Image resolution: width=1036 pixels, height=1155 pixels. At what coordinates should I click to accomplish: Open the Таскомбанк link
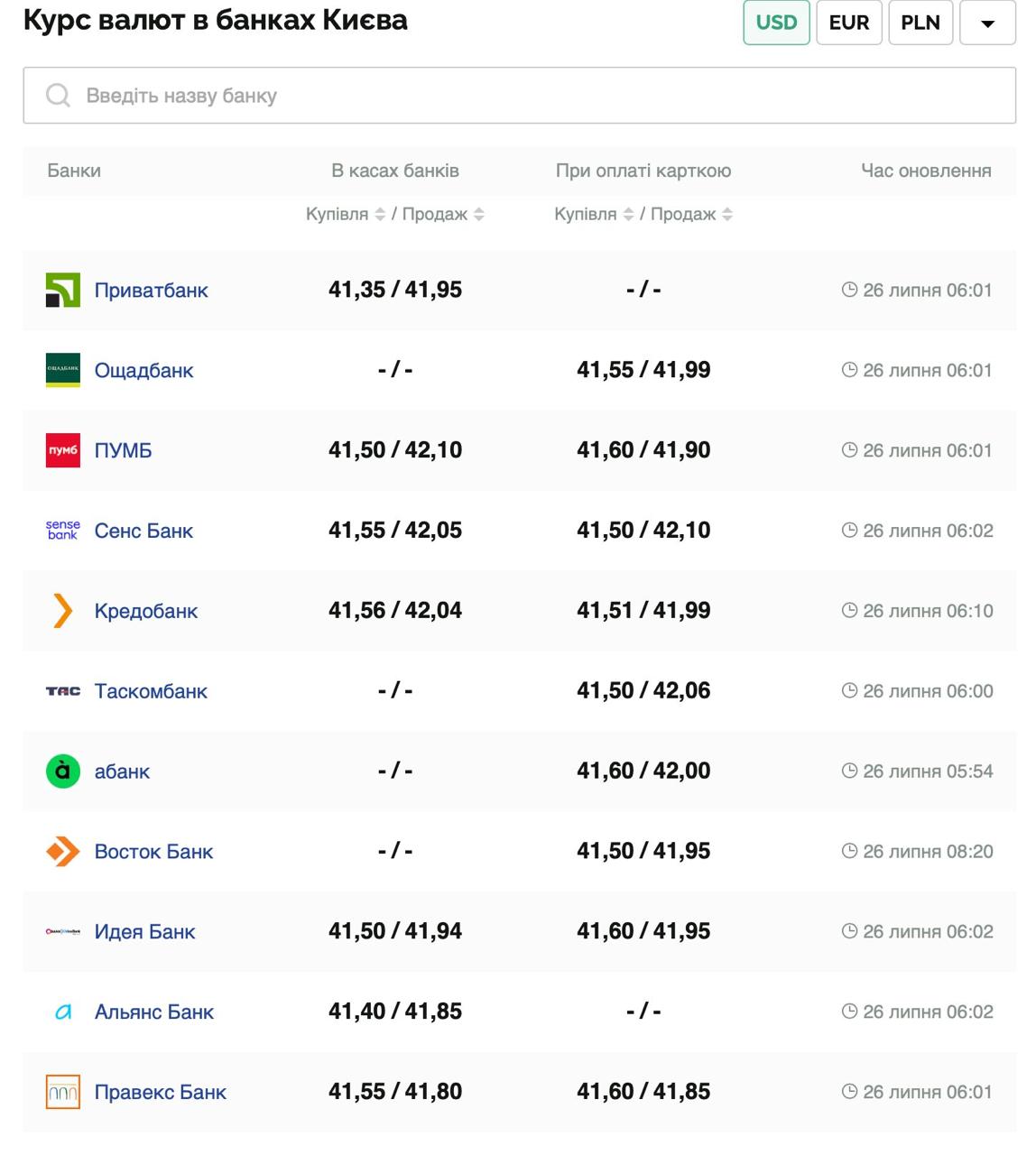coord(151,691)
